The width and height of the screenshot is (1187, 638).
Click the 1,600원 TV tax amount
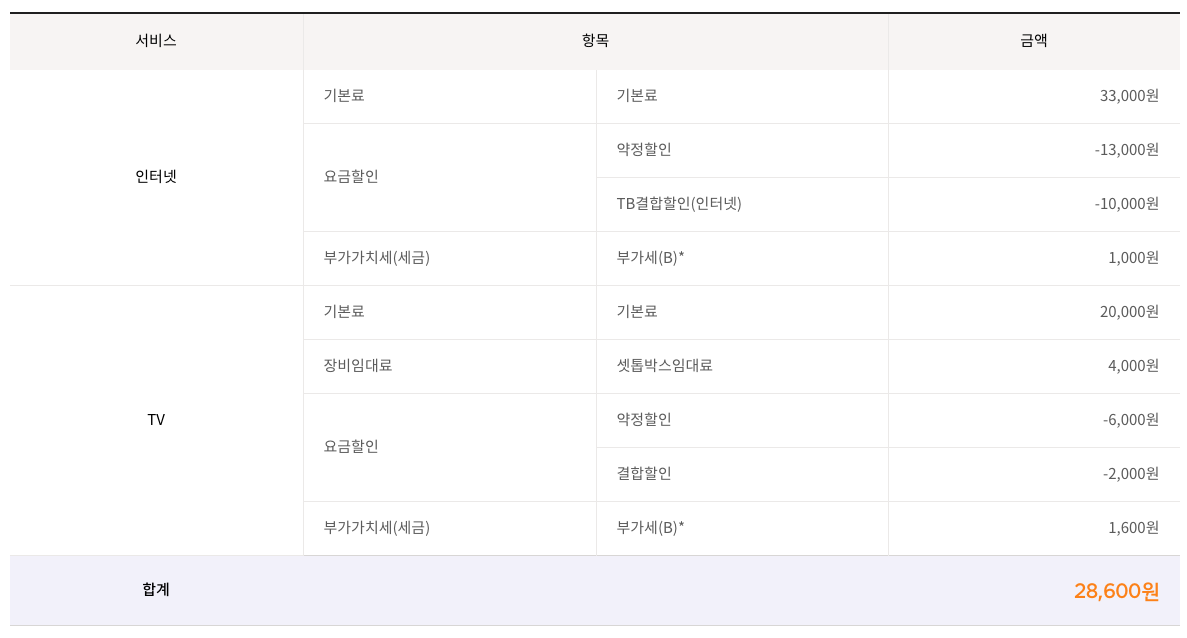click(1133, 528)
